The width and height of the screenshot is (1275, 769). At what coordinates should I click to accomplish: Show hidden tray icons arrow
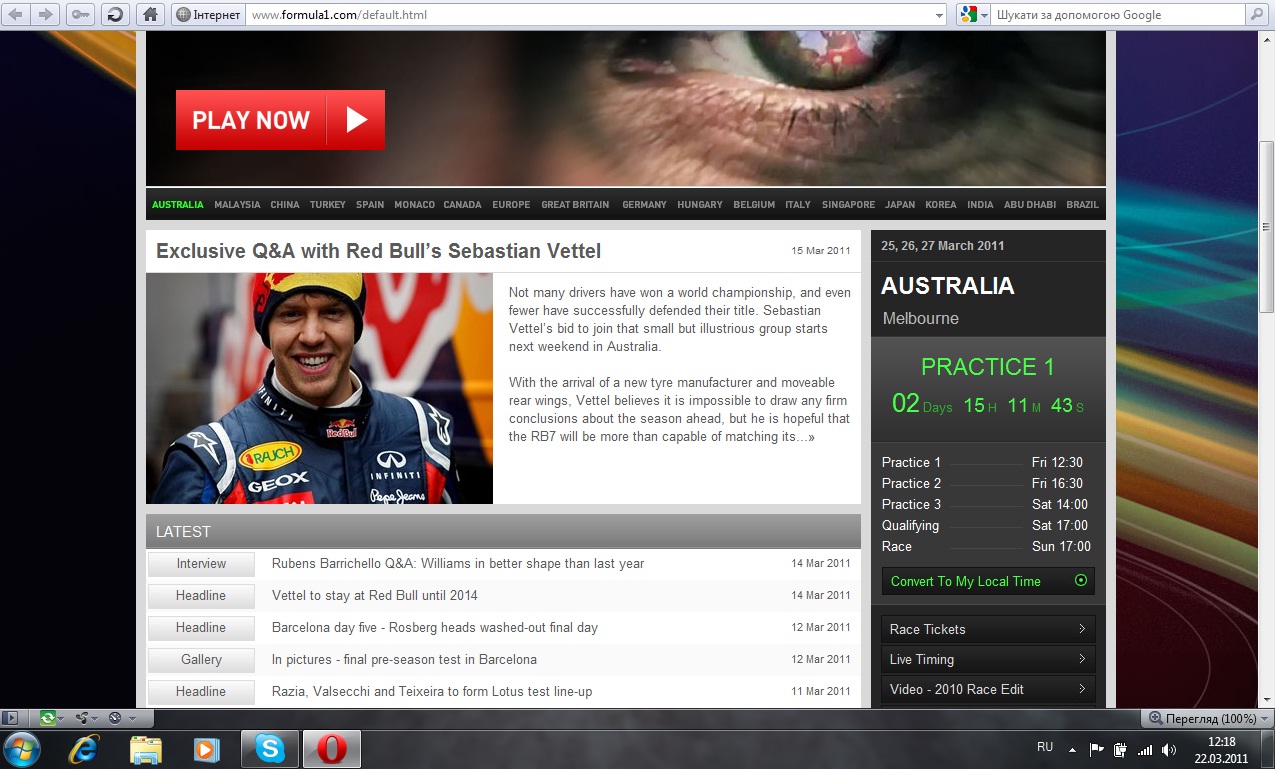[x=1073, y=750]
